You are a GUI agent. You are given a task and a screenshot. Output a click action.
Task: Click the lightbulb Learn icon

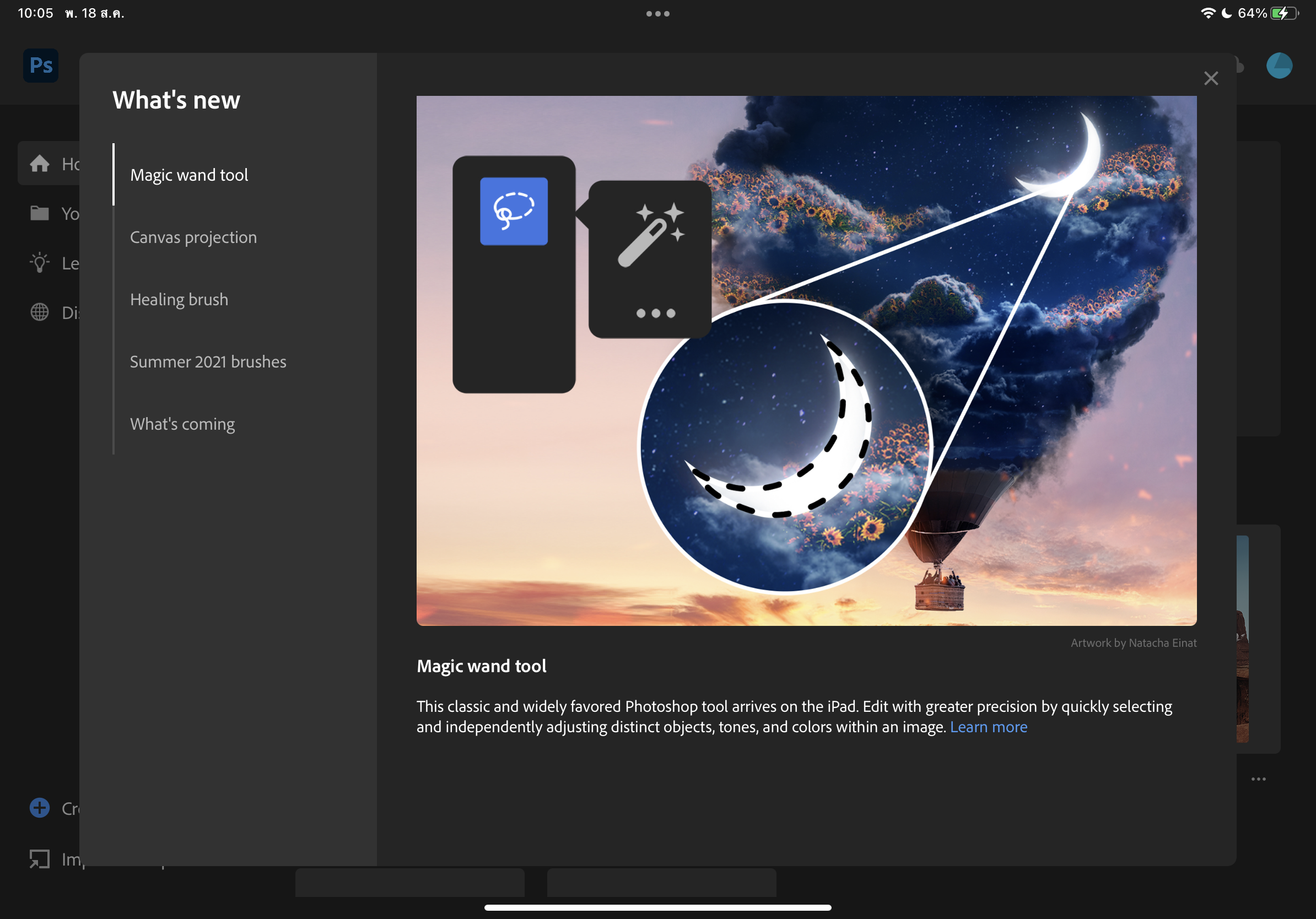(x=40, y=263)
